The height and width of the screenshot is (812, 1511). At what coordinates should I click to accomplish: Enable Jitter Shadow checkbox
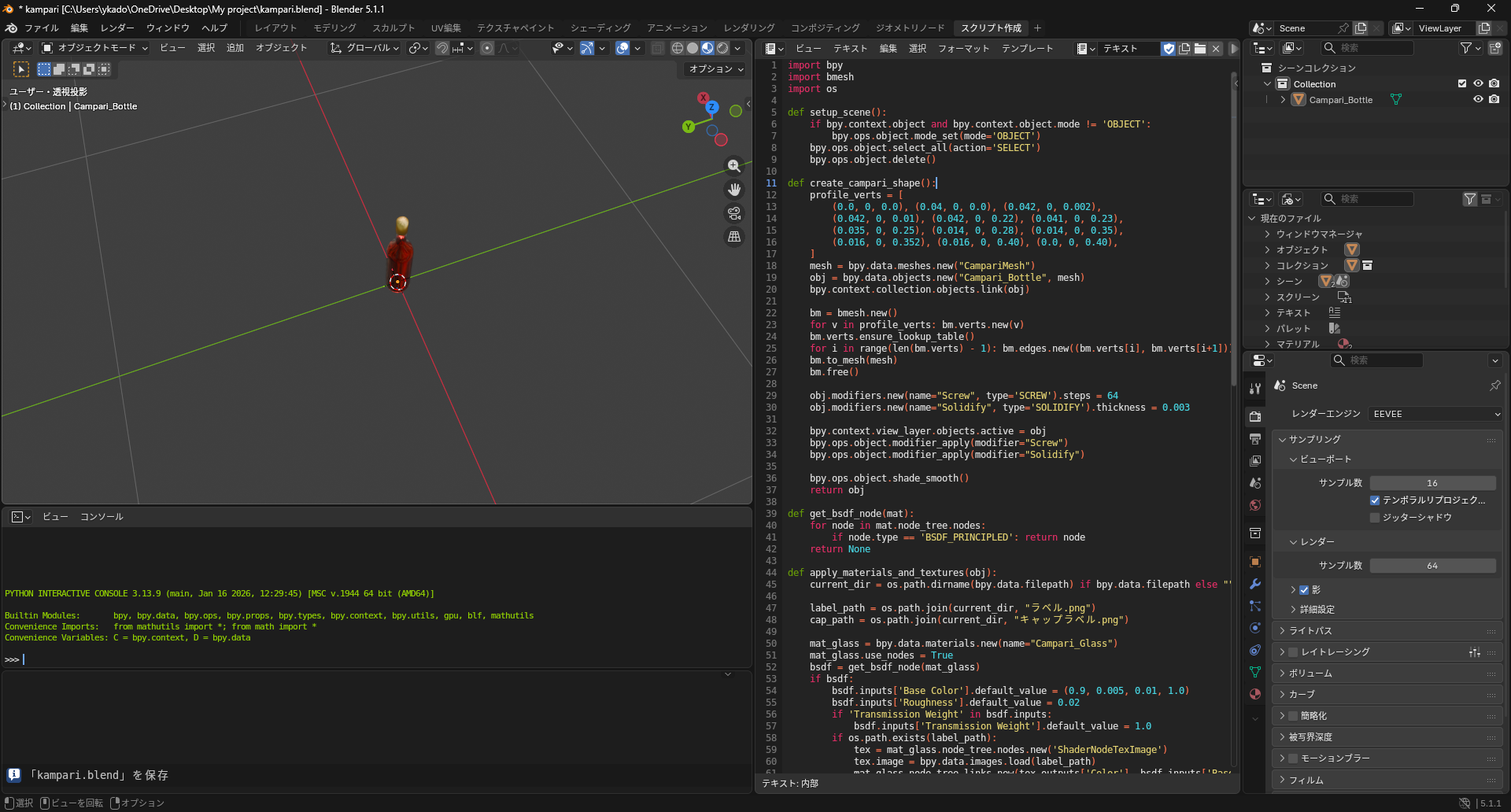[x=1375, y=518]
